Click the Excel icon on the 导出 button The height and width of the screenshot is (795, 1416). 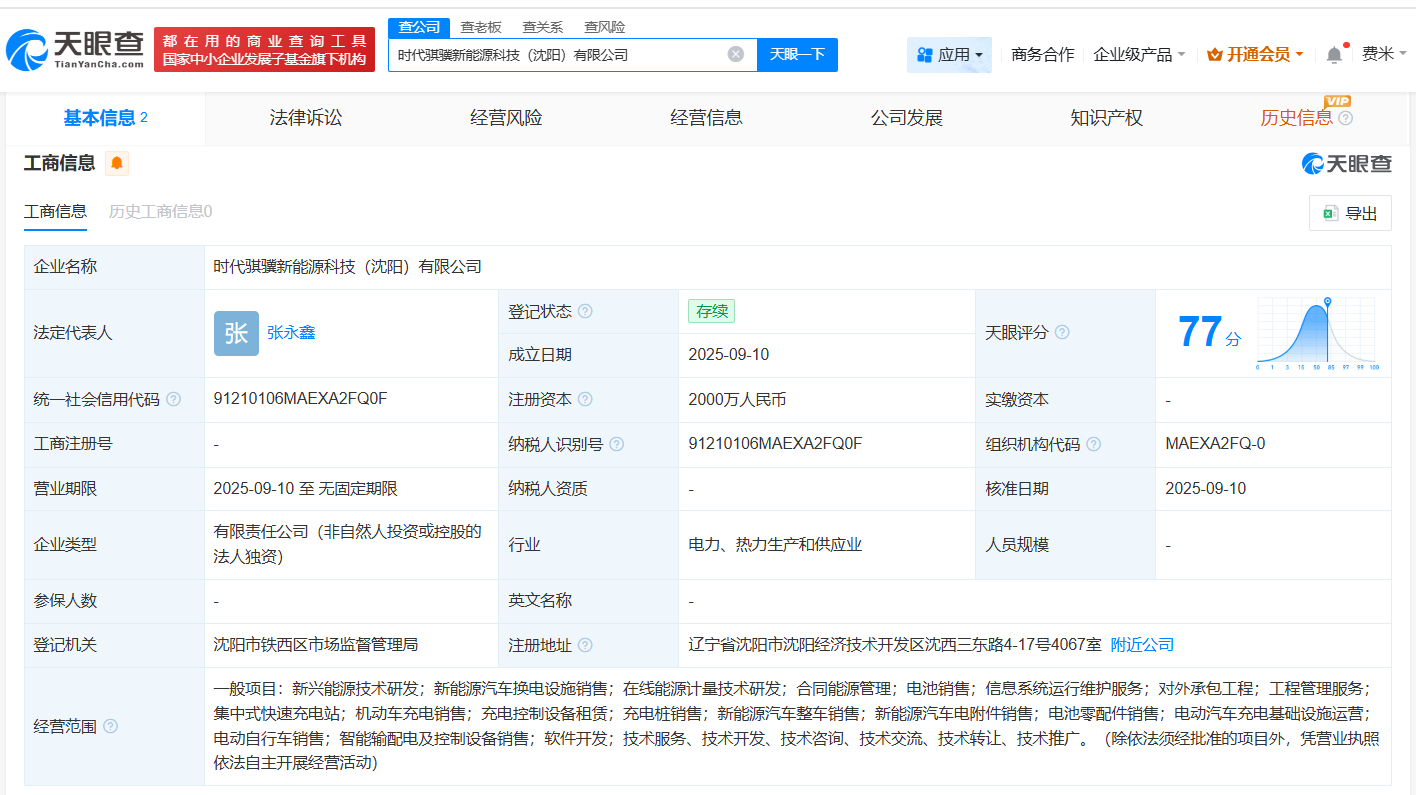pyautogui.click(x=1330, y=212)
